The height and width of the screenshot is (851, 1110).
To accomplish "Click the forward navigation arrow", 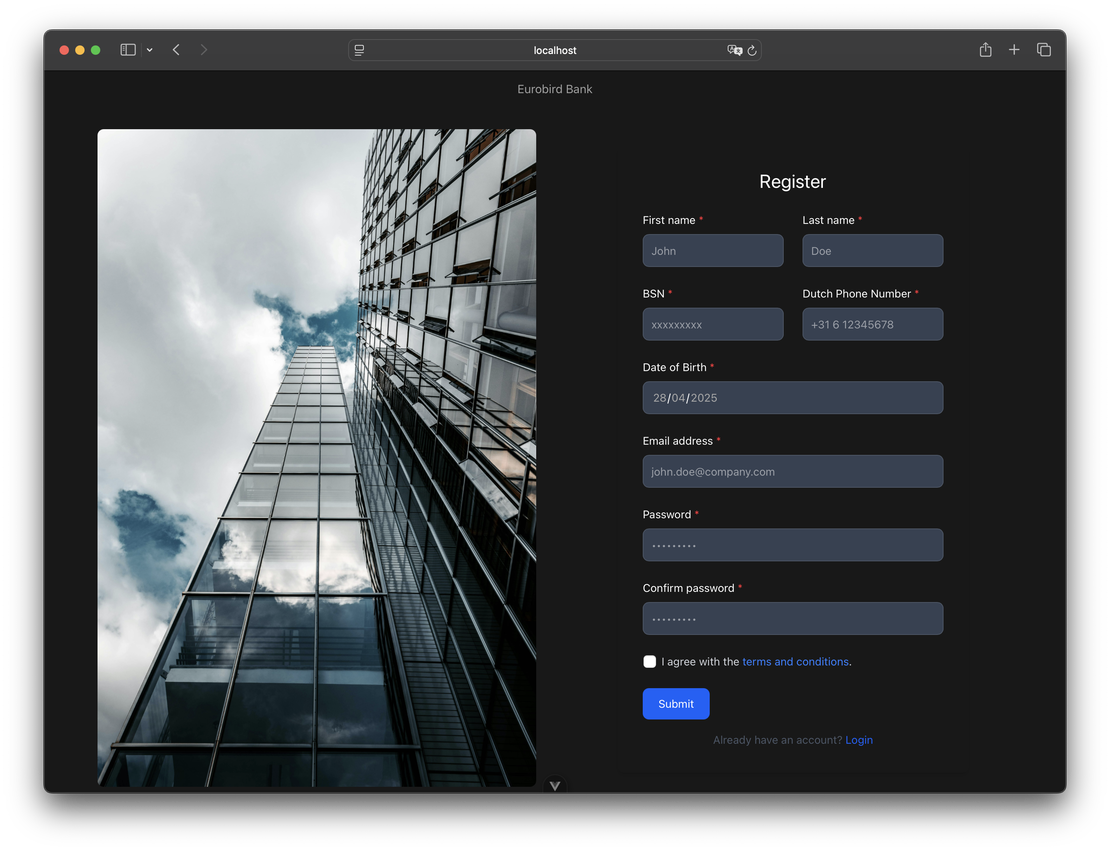I will pos(204,49).
